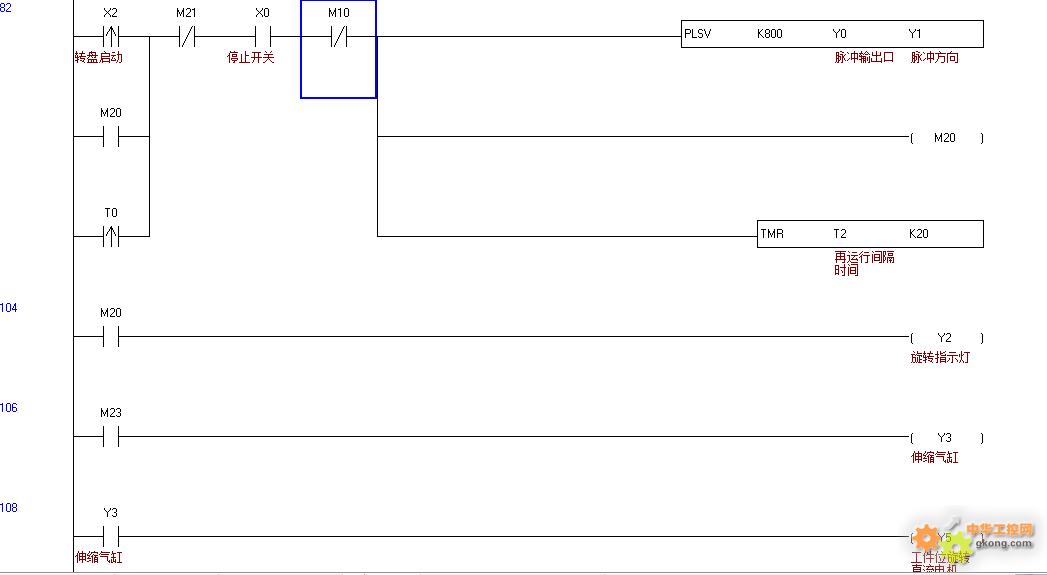Click the K20 timer preset value
The image size is (1047, 575).
(x=918, y=234)
